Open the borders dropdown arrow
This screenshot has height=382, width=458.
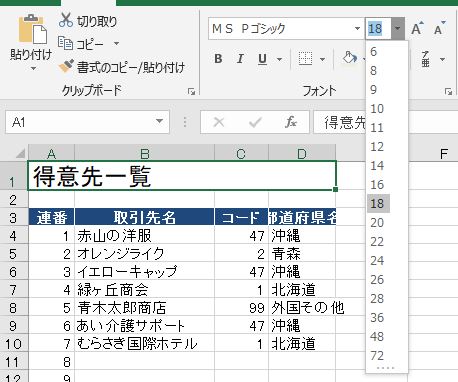click(x=322, y=59)
